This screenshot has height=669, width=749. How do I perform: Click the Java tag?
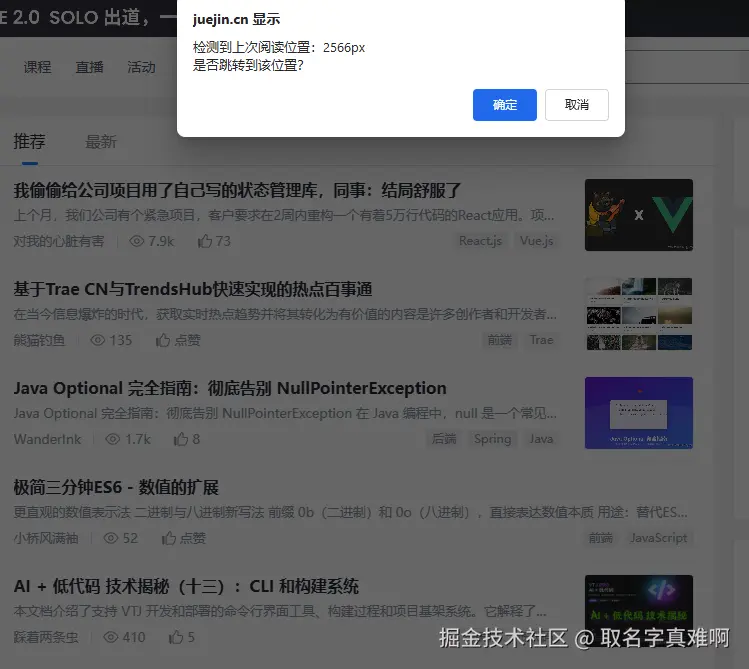(541, 438)
